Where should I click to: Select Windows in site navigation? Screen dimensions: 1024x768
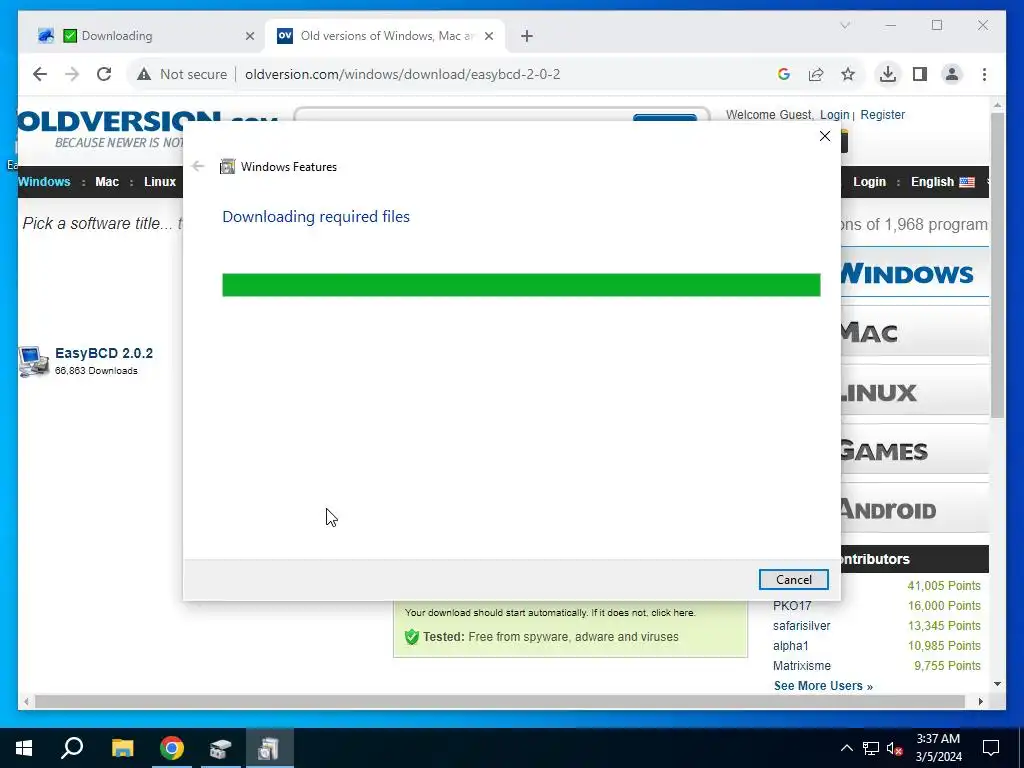click(44, 182)
